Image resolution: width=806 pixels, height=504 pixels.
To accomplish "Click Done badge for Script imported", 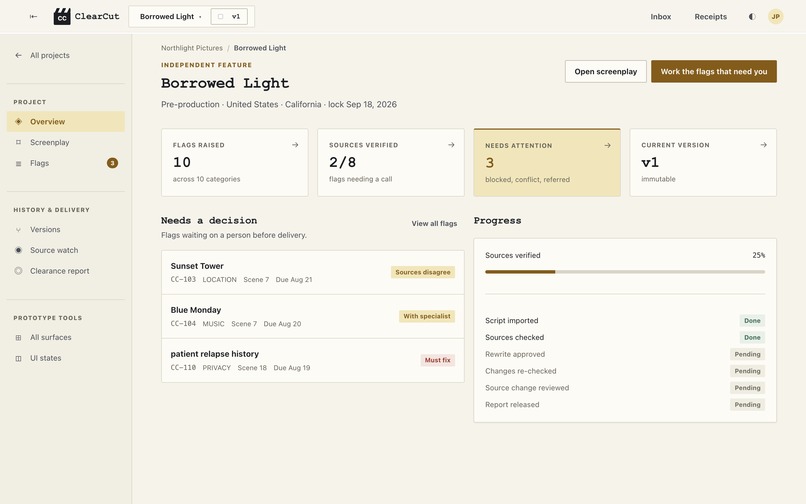I will [x=752, y=320].
